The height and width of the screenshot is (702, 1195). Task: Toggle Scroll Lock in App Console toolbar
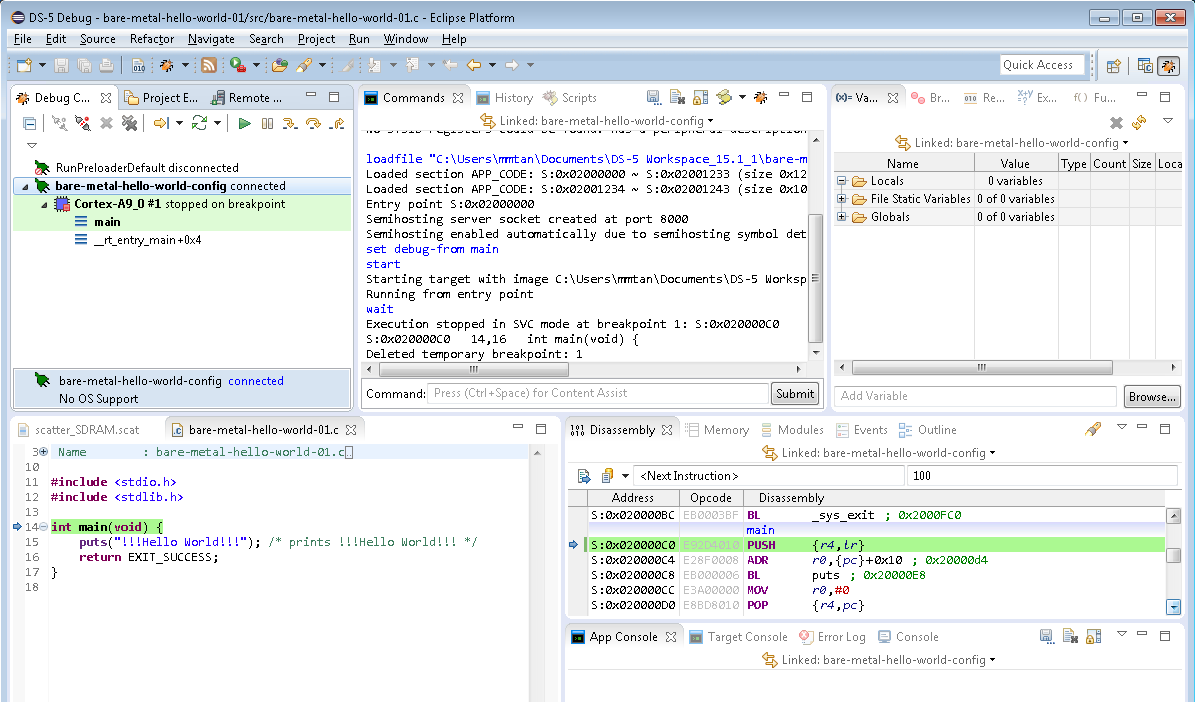(1092, 636)
